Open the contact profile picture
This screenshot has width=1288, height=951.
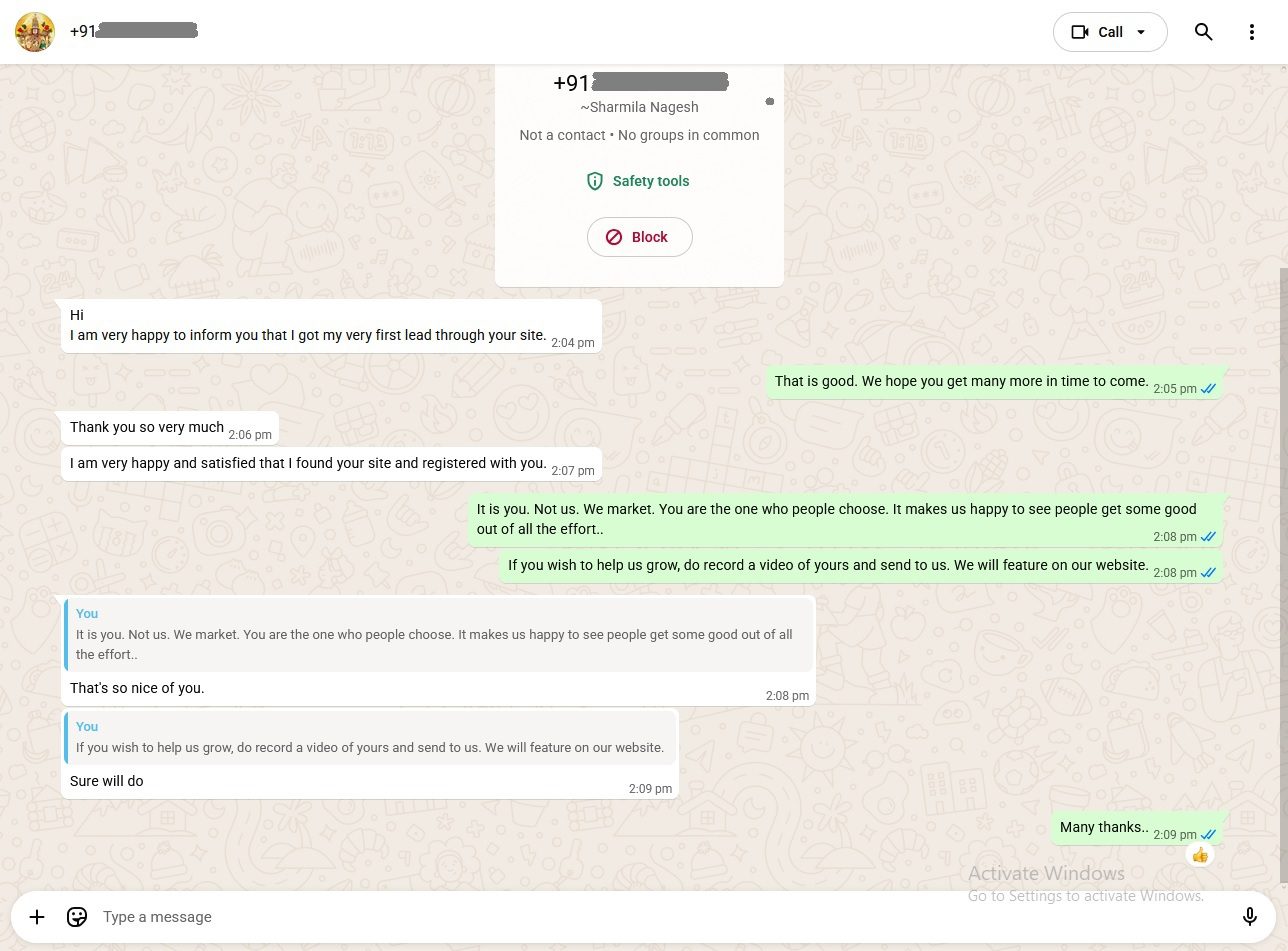coord(35,32)
